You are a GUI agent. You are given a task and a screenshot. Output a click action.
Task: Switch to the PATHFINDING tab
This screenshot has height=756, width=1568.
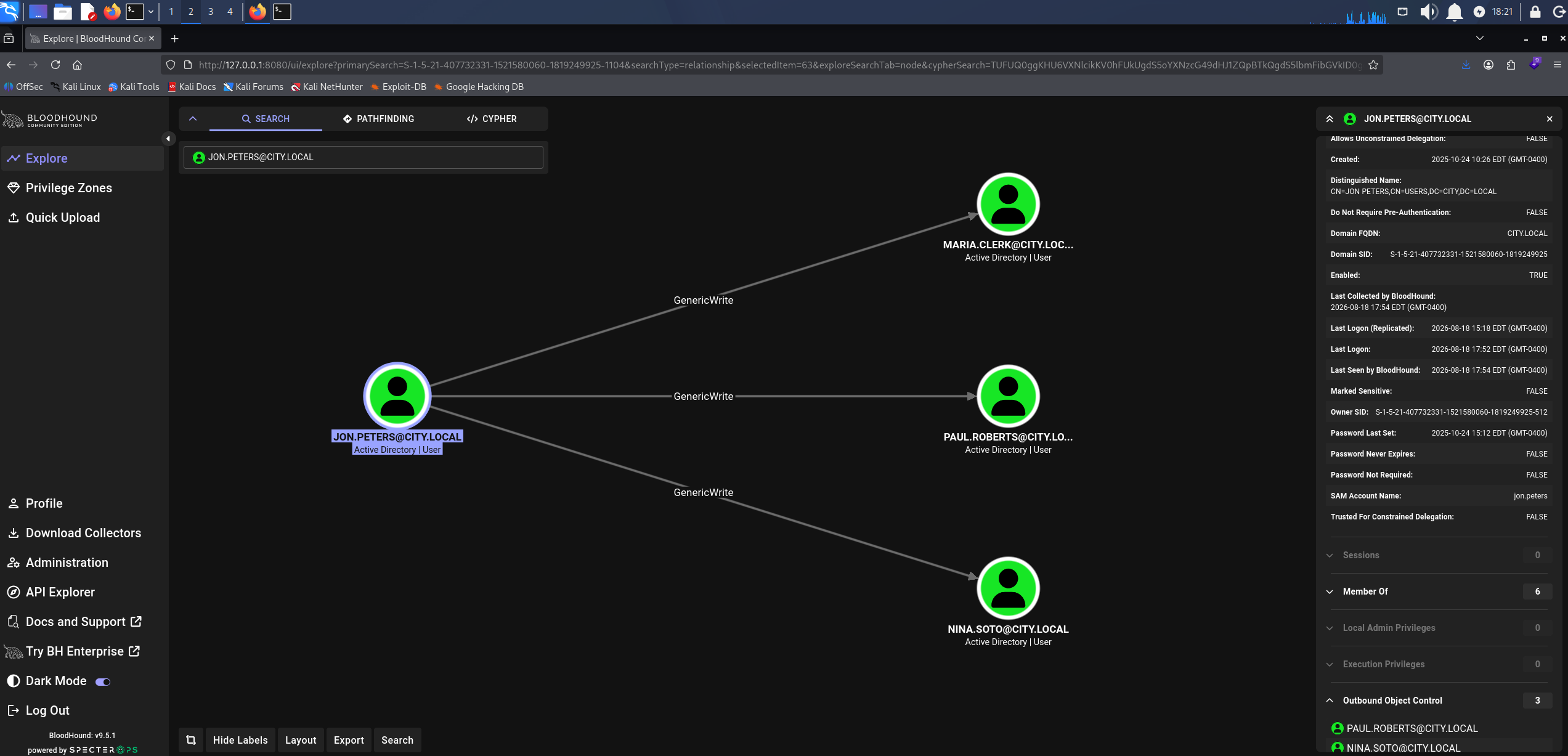click(x=378, y=119)
